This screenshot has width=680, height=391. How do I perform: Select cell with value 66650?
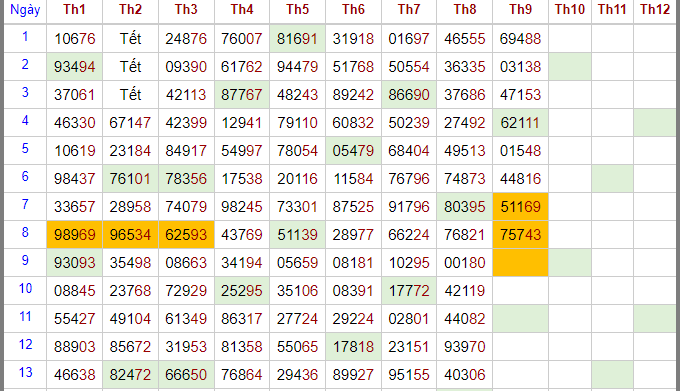coord(186,375)
